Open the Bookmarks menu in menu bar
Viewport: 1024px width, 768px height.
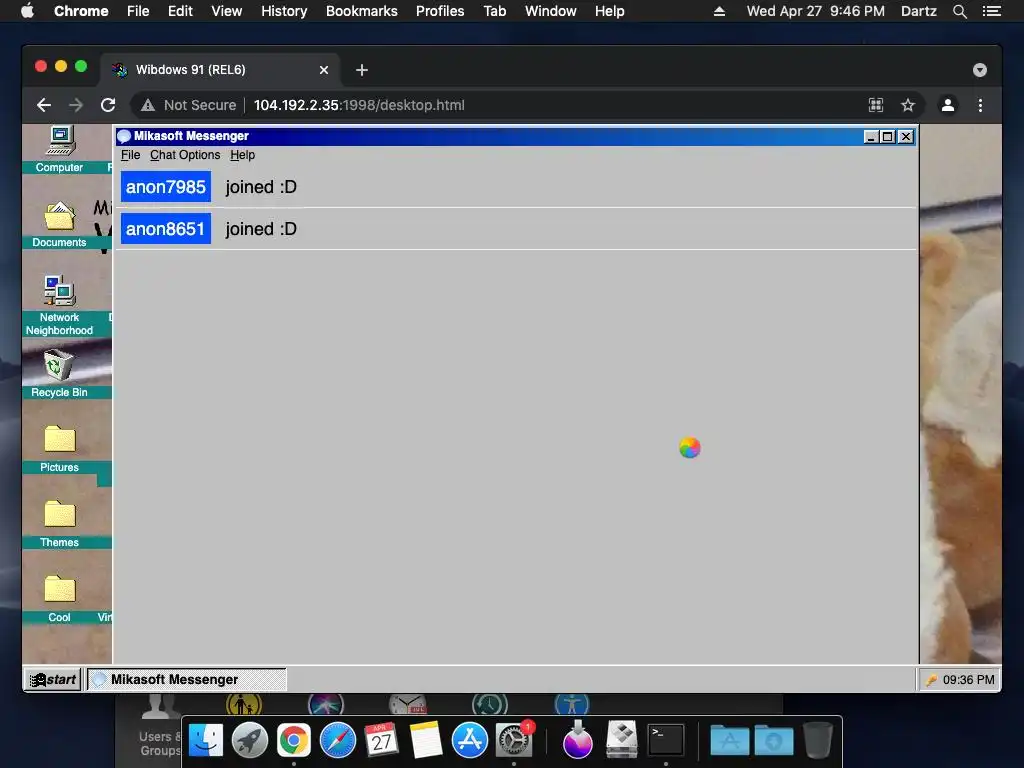362,11
